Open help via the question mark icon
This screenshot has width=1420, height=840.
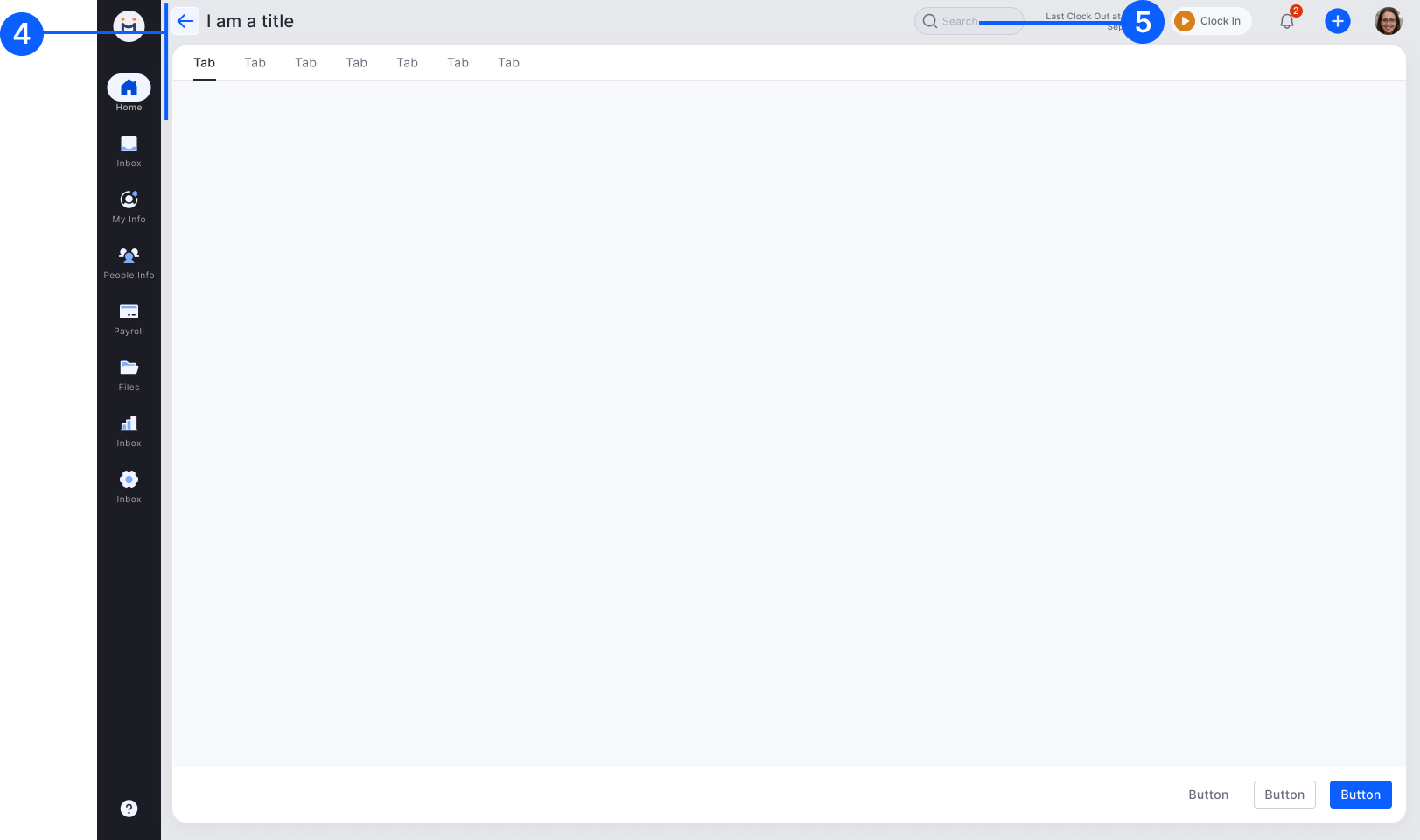pyautogui.click(x=129, y=808)
